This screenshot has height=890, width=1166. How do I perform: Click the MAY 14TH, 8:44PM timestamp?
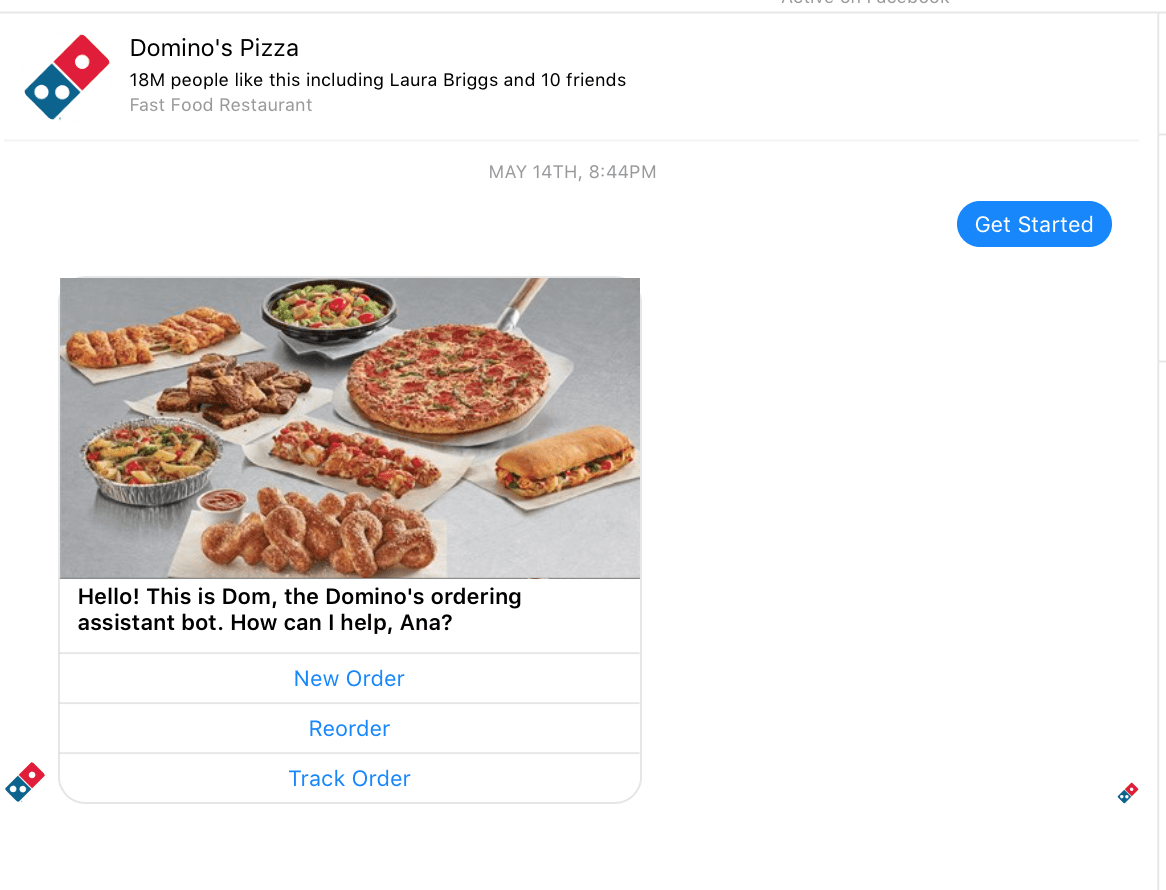click(573, 172)
